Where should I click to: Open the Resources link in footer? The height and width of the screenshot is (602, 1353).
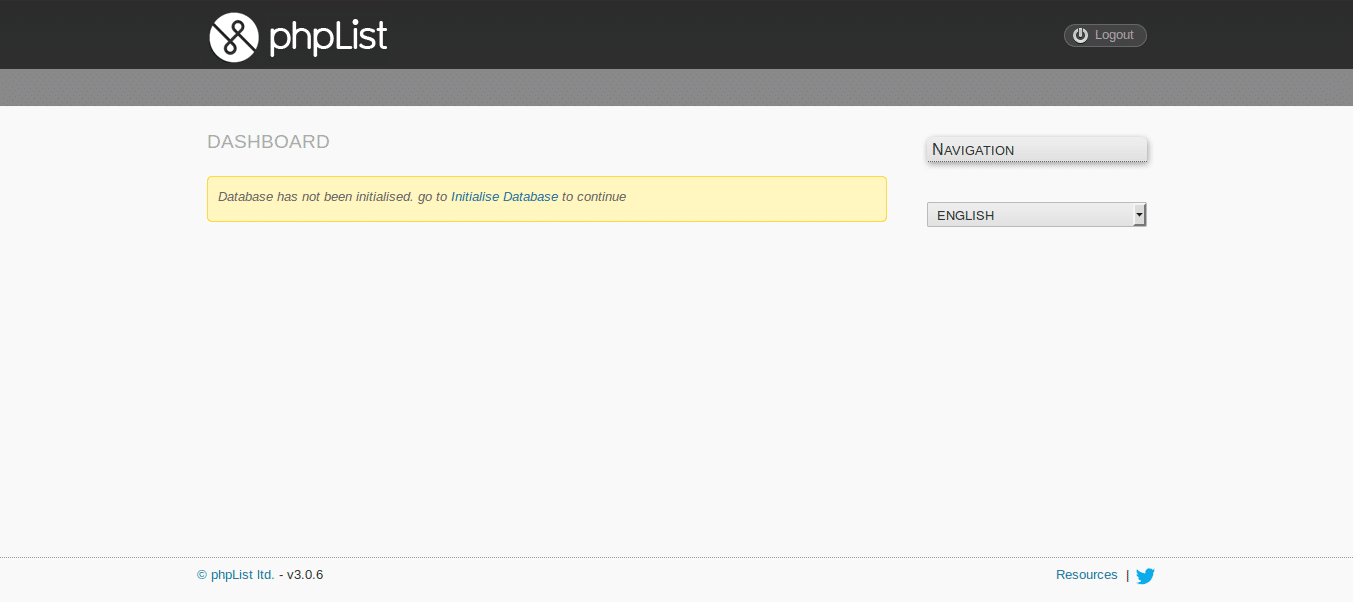pos(1086,575)
